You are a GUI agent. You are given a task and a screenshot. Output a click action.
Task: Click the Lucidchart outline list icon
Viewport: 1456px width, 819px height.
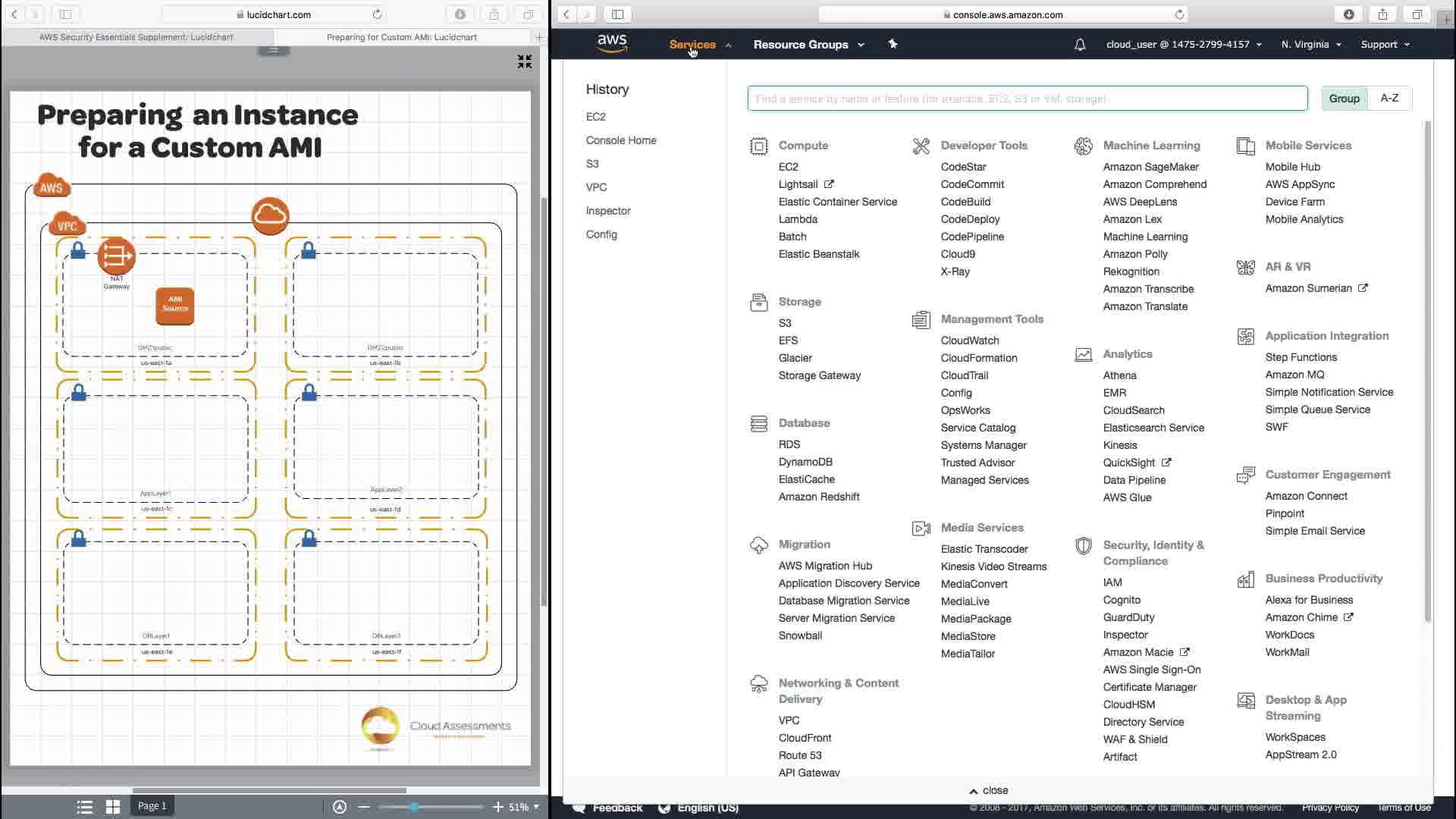coord(85,807)
